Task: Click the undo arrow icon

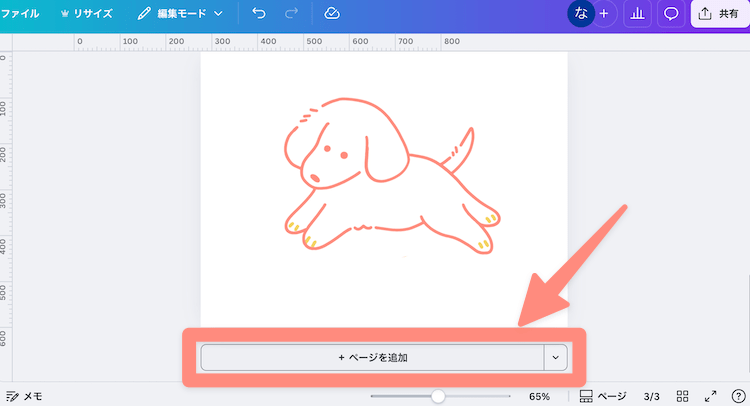Action: tap(259, 13)
